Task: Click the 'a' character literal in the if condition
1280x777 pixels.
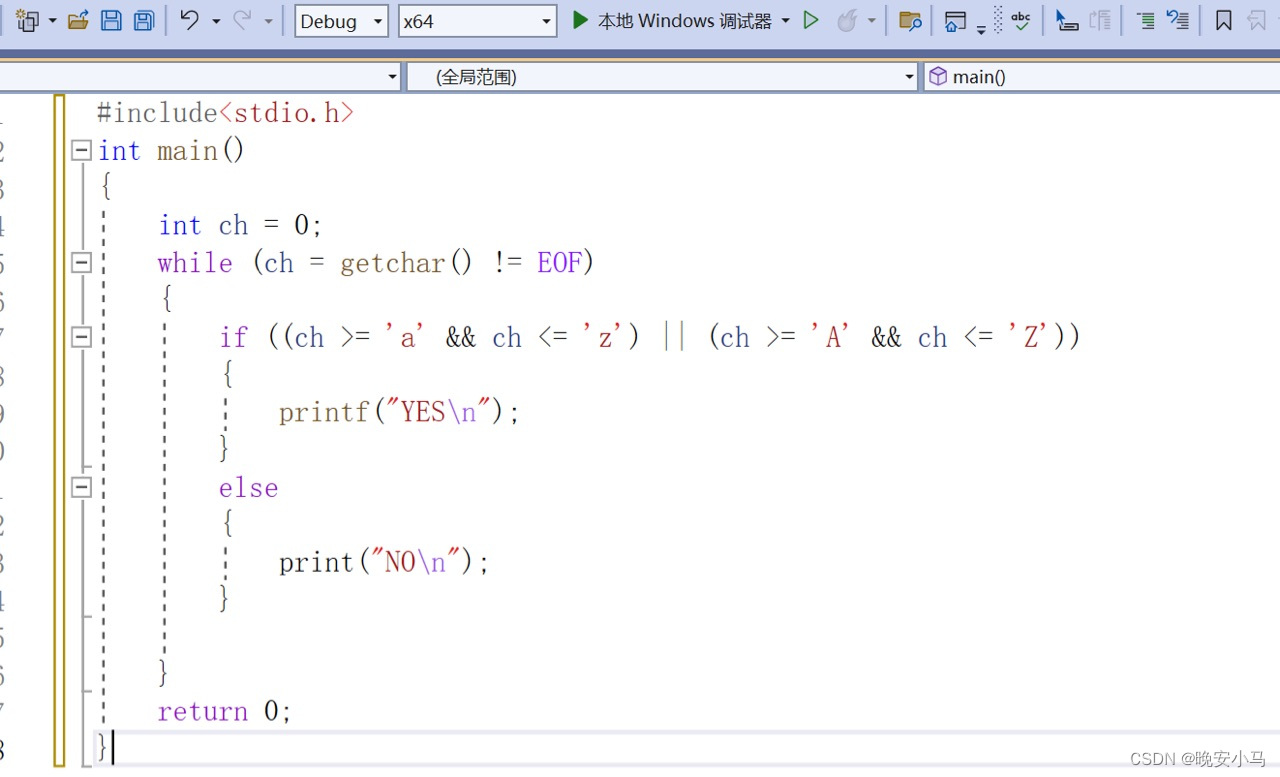Action: click(x=405, y=338)
